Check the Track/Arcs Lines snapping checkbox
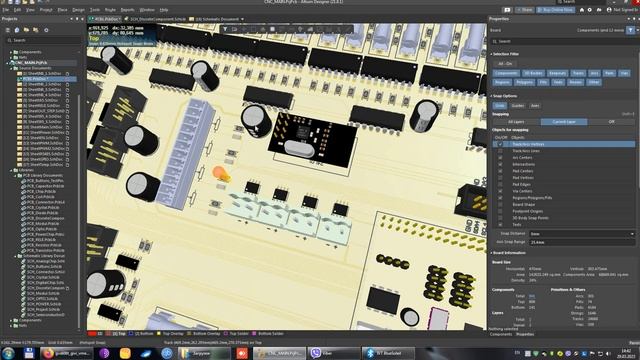This screenshot has height=360, width=640. [x=500, y=151]
